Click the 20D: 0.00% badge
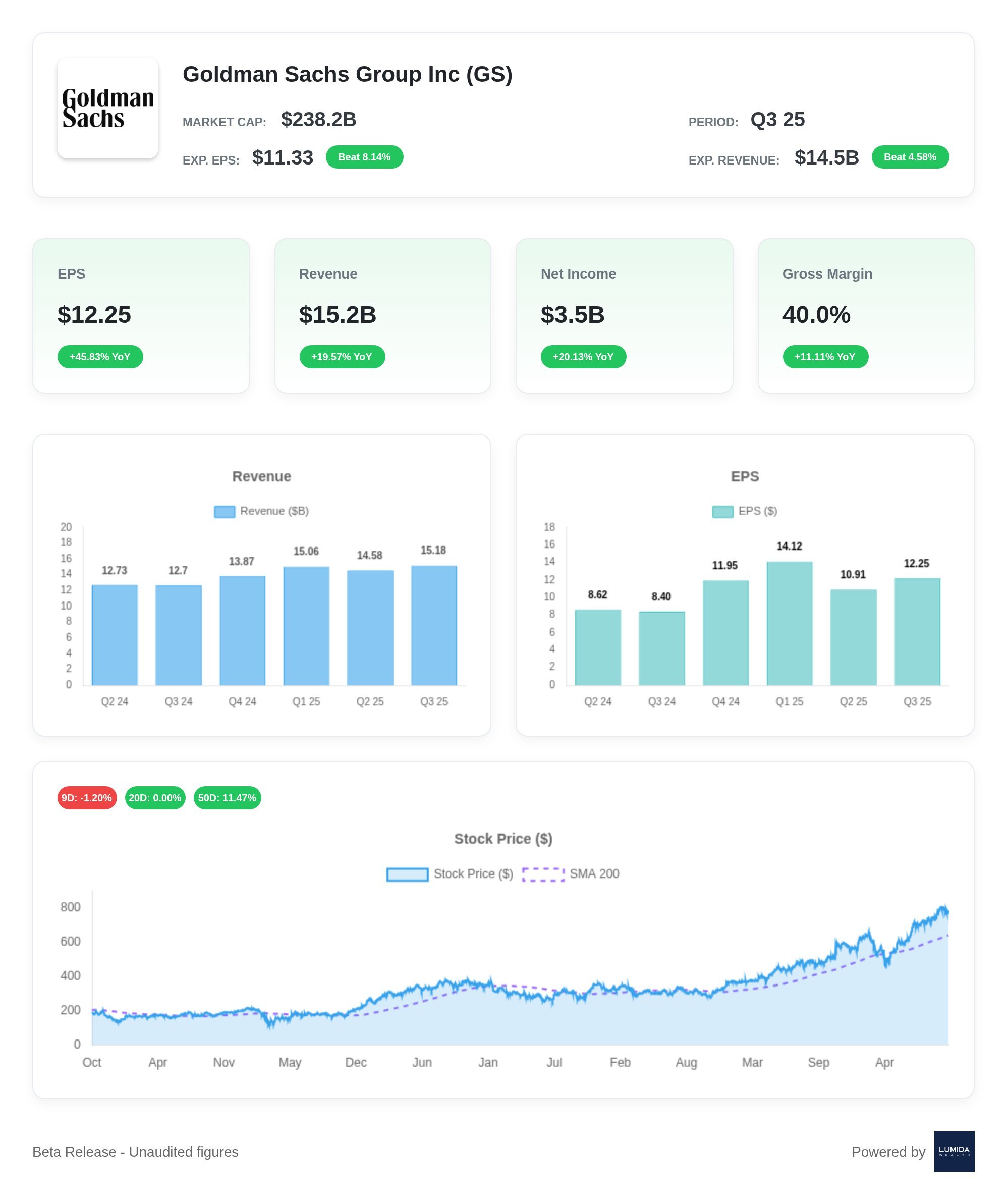The image size is (1007, 1204). pyautogui.click(x=155, y=798)
